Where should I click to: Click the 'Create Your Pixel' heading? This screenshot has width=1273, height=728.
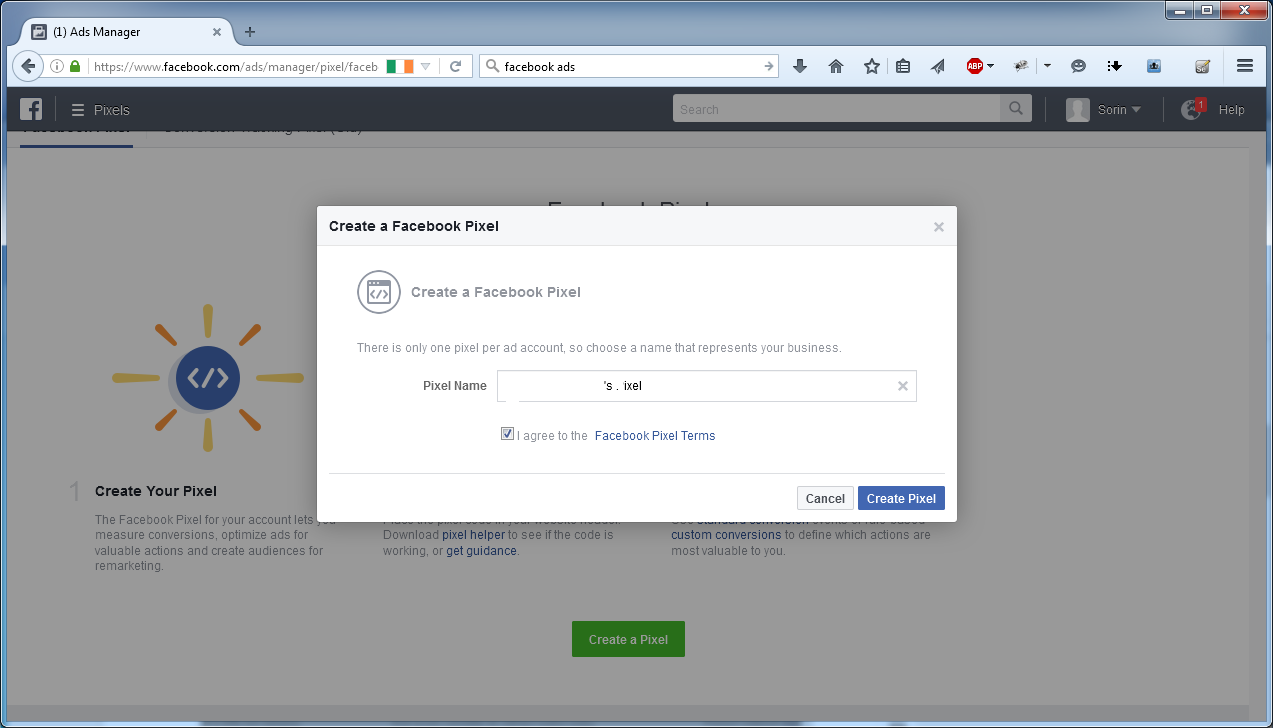pos(156,491)
